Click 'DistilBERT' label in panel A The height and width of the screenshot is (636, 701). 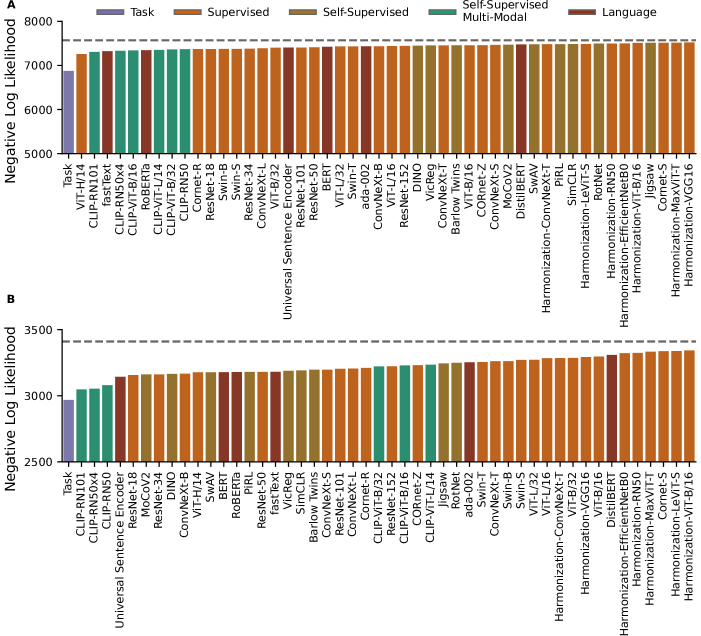tap(520, 191)
